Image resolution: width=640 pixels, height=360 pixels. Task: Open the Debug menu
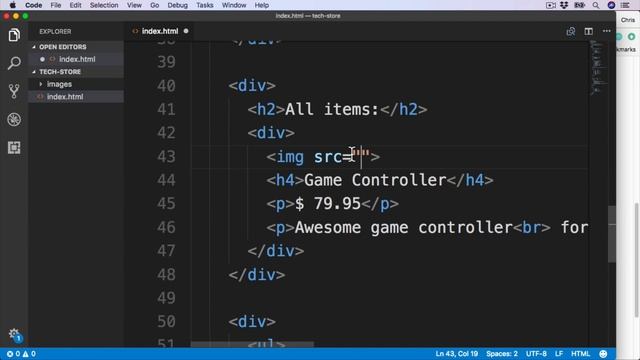coord(178,5)
